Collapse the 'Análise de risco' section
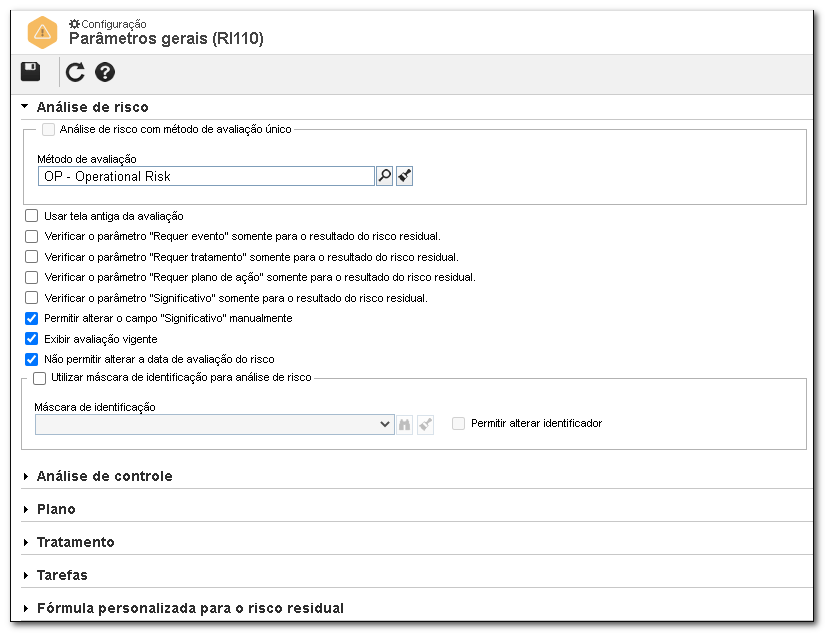 25,107
